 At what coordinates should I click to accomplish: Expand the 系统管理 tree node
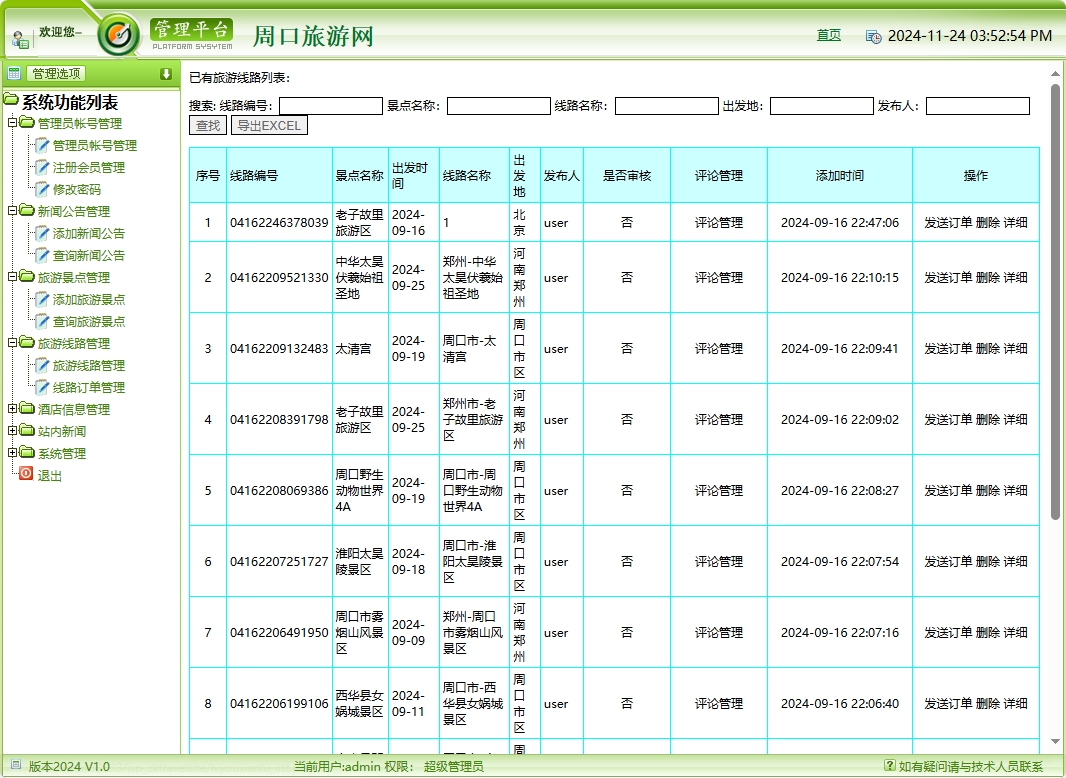[x=12, y=452]
